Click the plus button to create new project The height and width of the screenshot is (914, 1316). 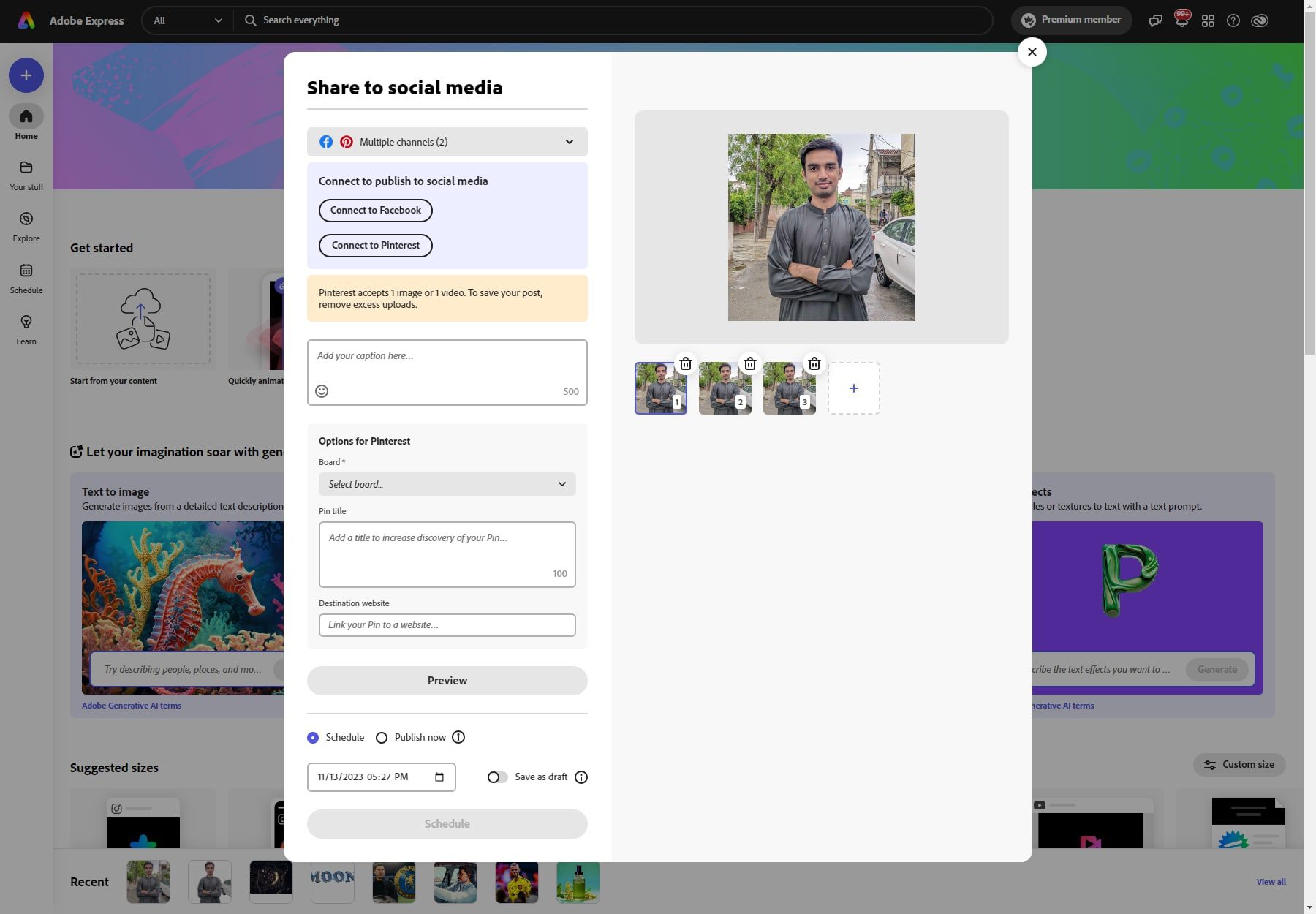26,75
